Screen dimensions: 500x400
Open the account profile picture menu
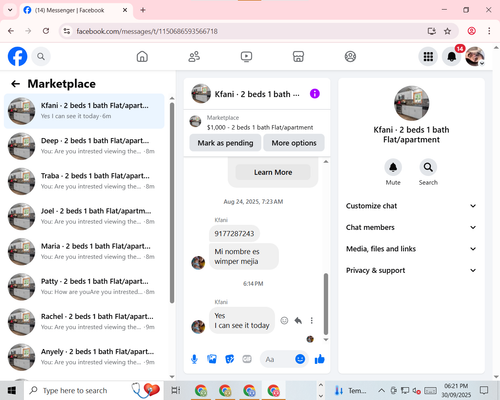coord(475,56)
